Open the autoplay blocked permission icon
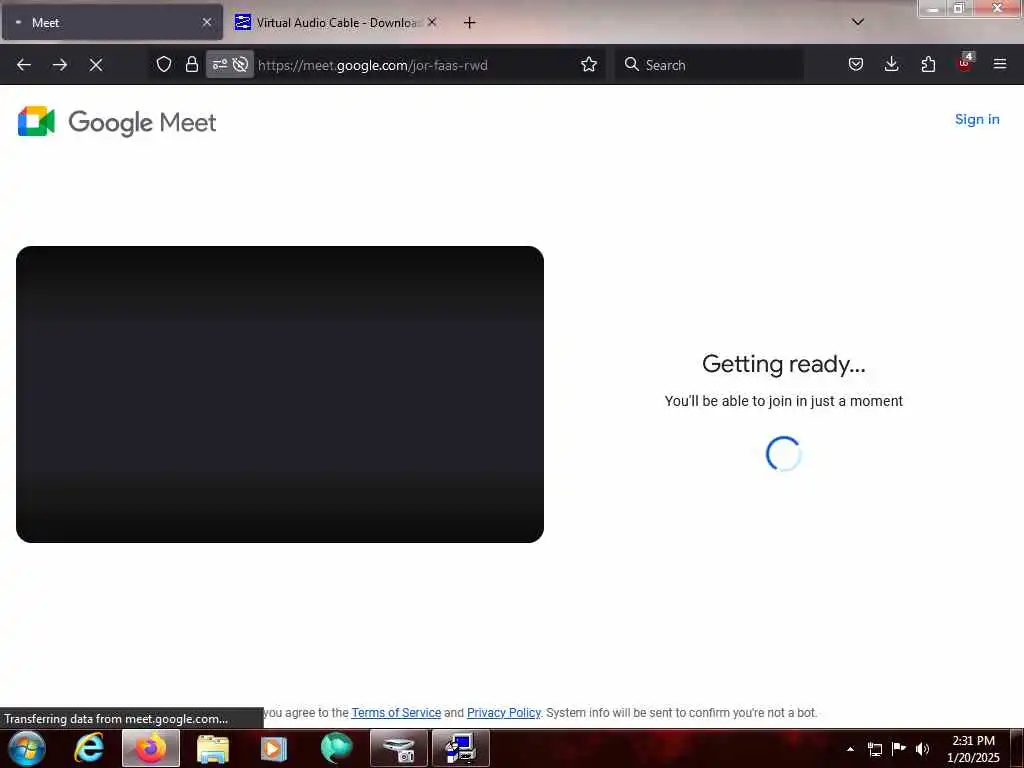This screenshot has width=1024, height=768. click(x=240, y=64)
